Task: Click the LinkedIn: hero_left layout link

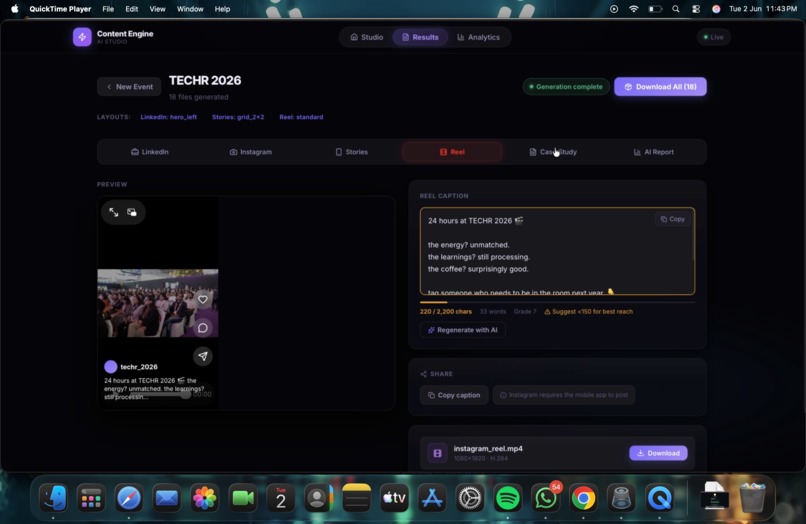Action: [x=169, y=117]
